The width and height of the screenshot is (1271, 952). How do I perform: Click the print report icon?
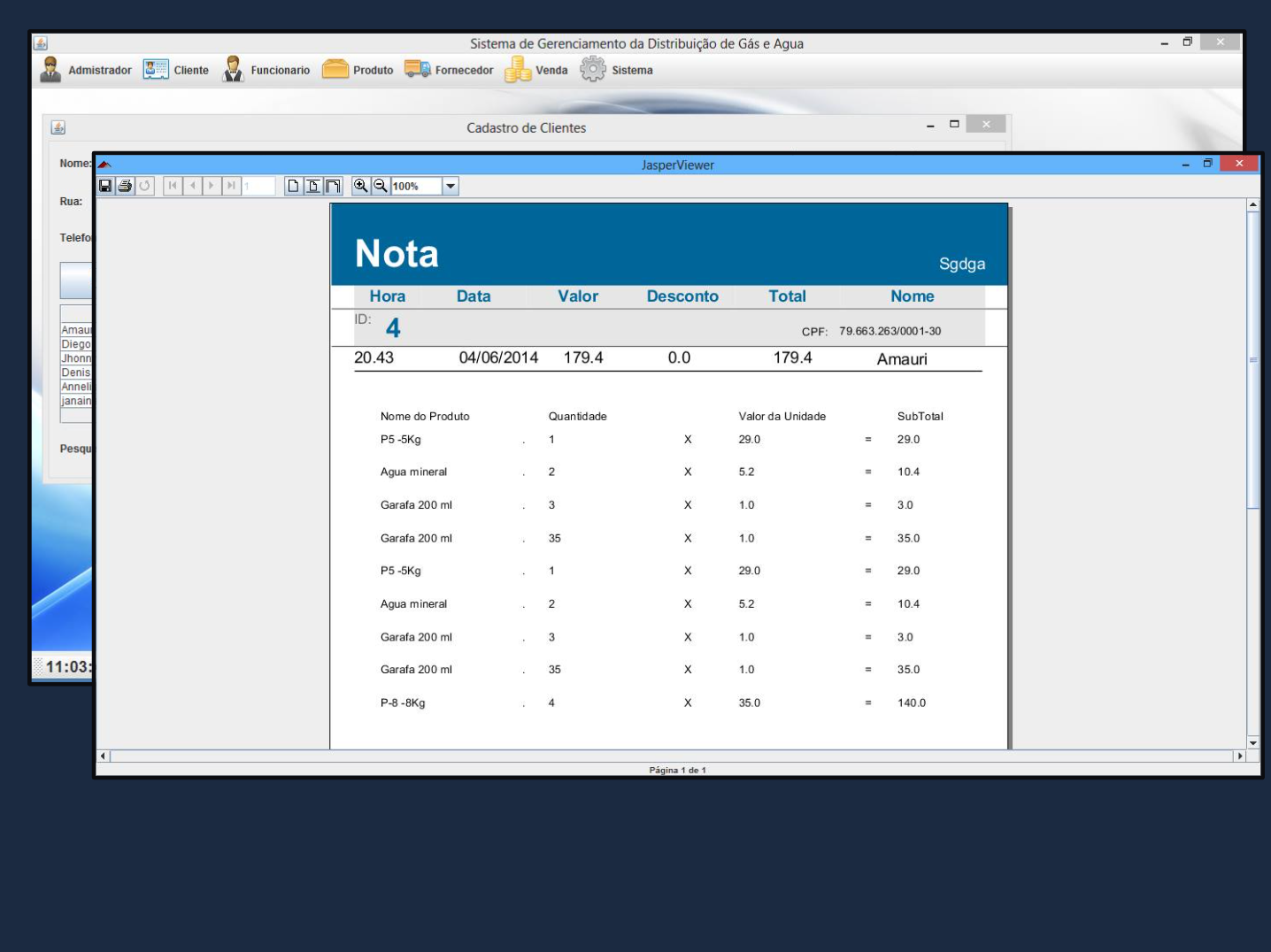coord(125,186)
